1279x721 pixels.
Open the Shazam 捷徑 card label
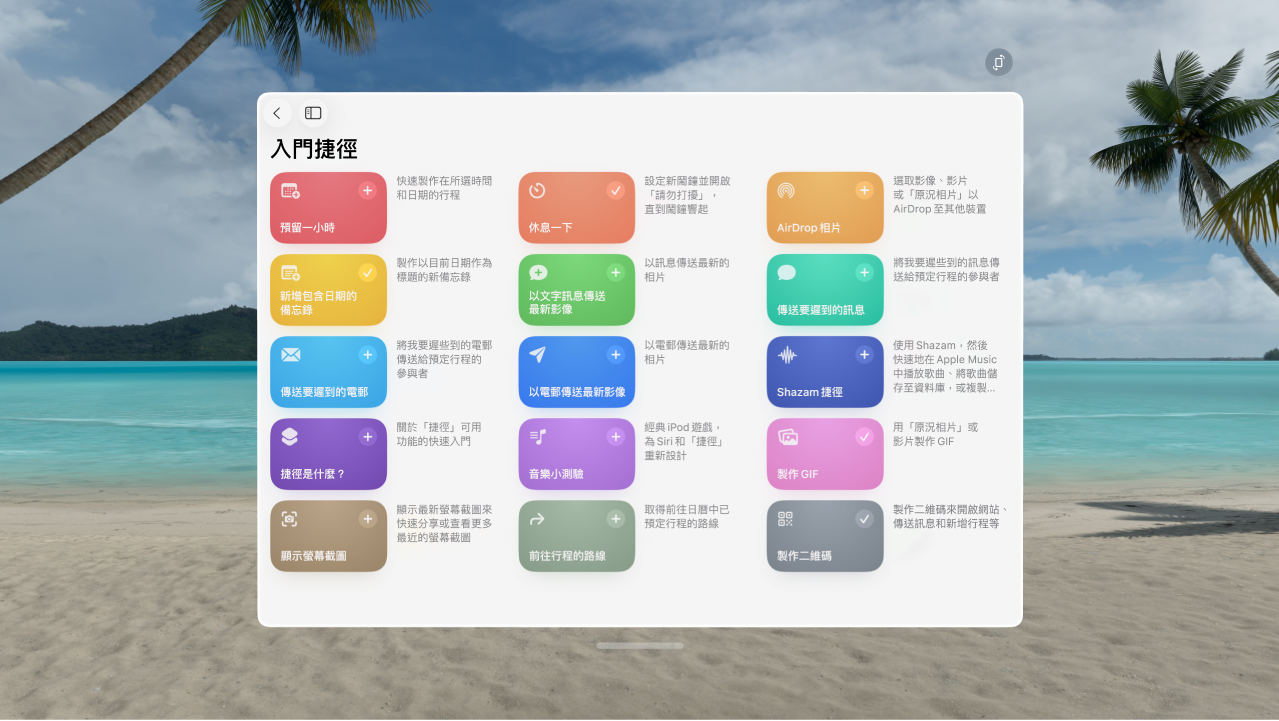point(810,392)
